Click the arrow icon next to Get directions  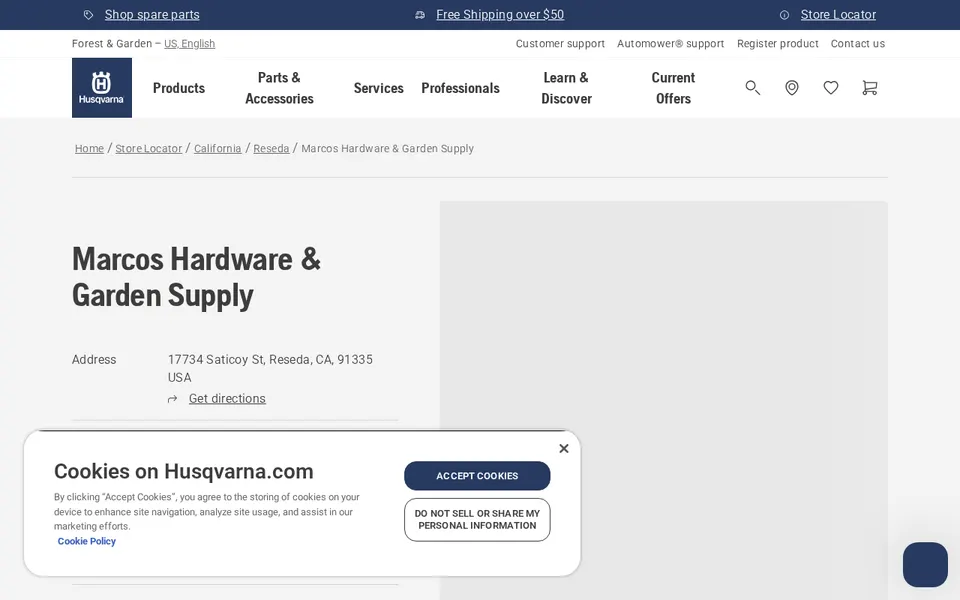pyautogui.click(x=173, y=399)
